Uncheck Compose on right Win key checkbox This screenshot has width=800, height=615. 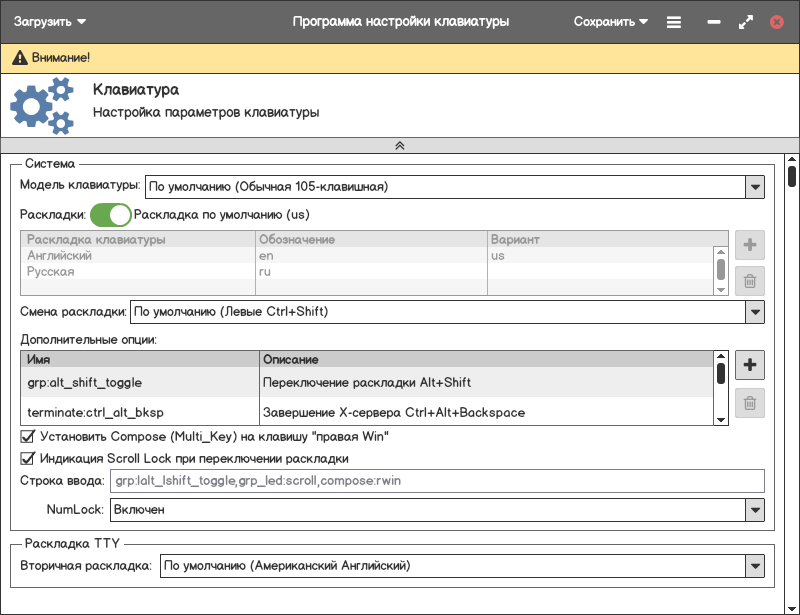point(28,437)
